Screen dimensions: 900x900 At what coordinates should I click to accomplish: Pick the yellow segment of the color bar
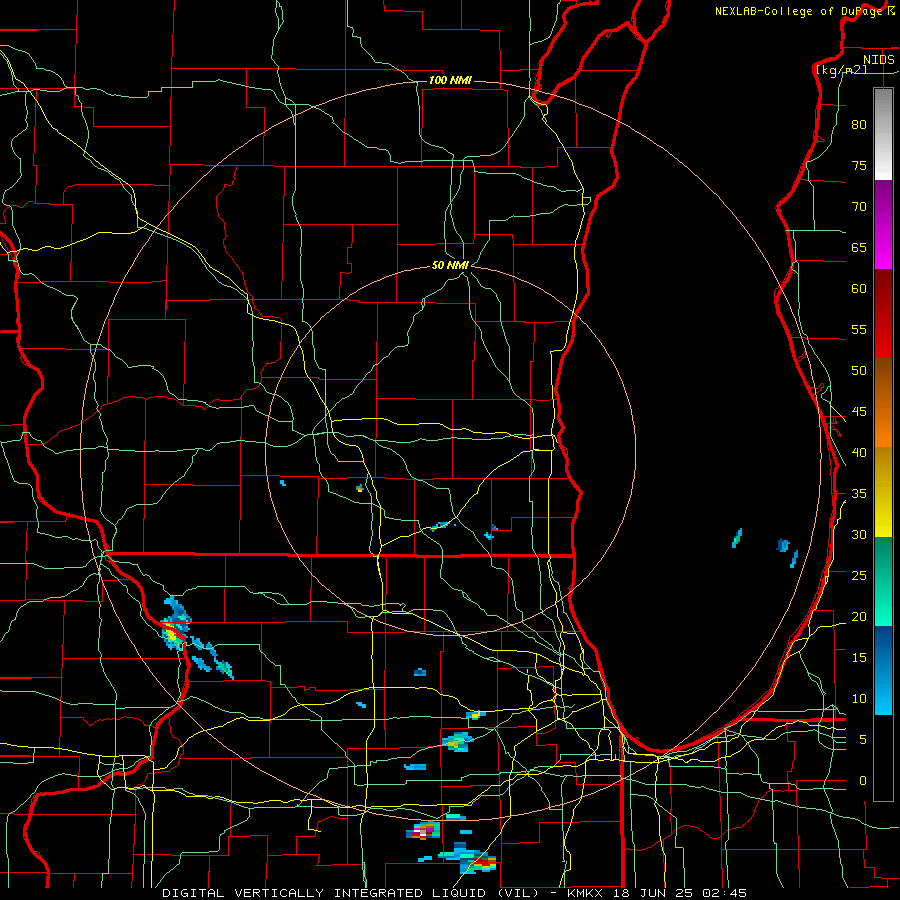pyautogui.click(x=883, y=492)
